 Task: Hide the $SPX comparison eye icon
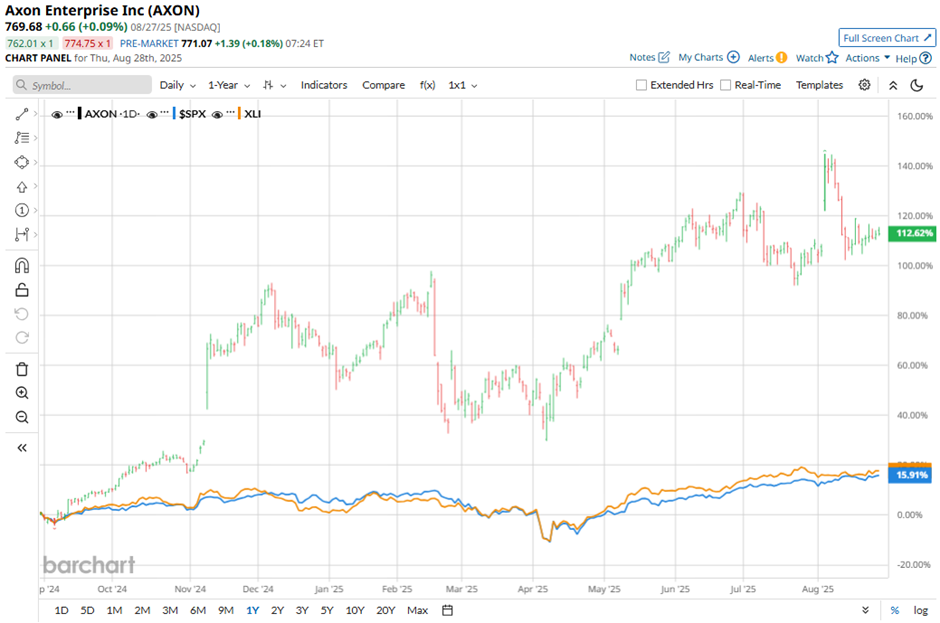coord(152,114)
